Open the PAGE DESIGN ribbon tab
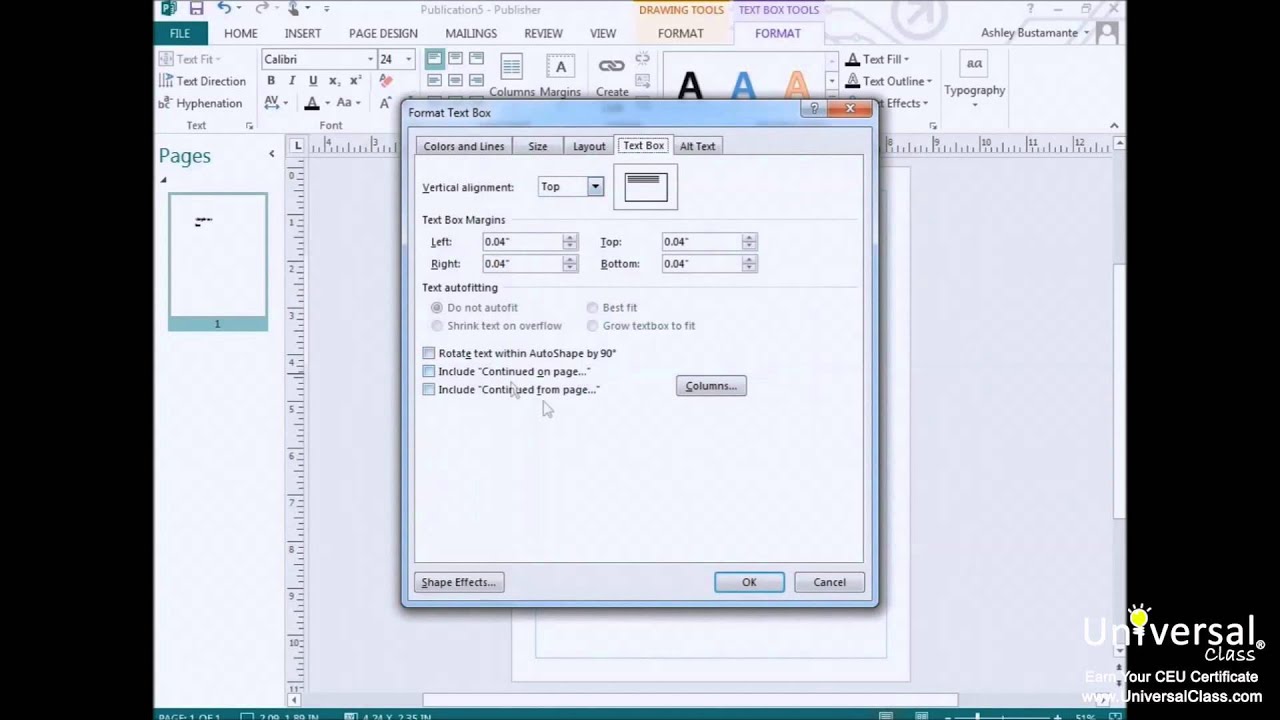The height and width of the screenshot is (720, 1280). click(x=383, y=33)
